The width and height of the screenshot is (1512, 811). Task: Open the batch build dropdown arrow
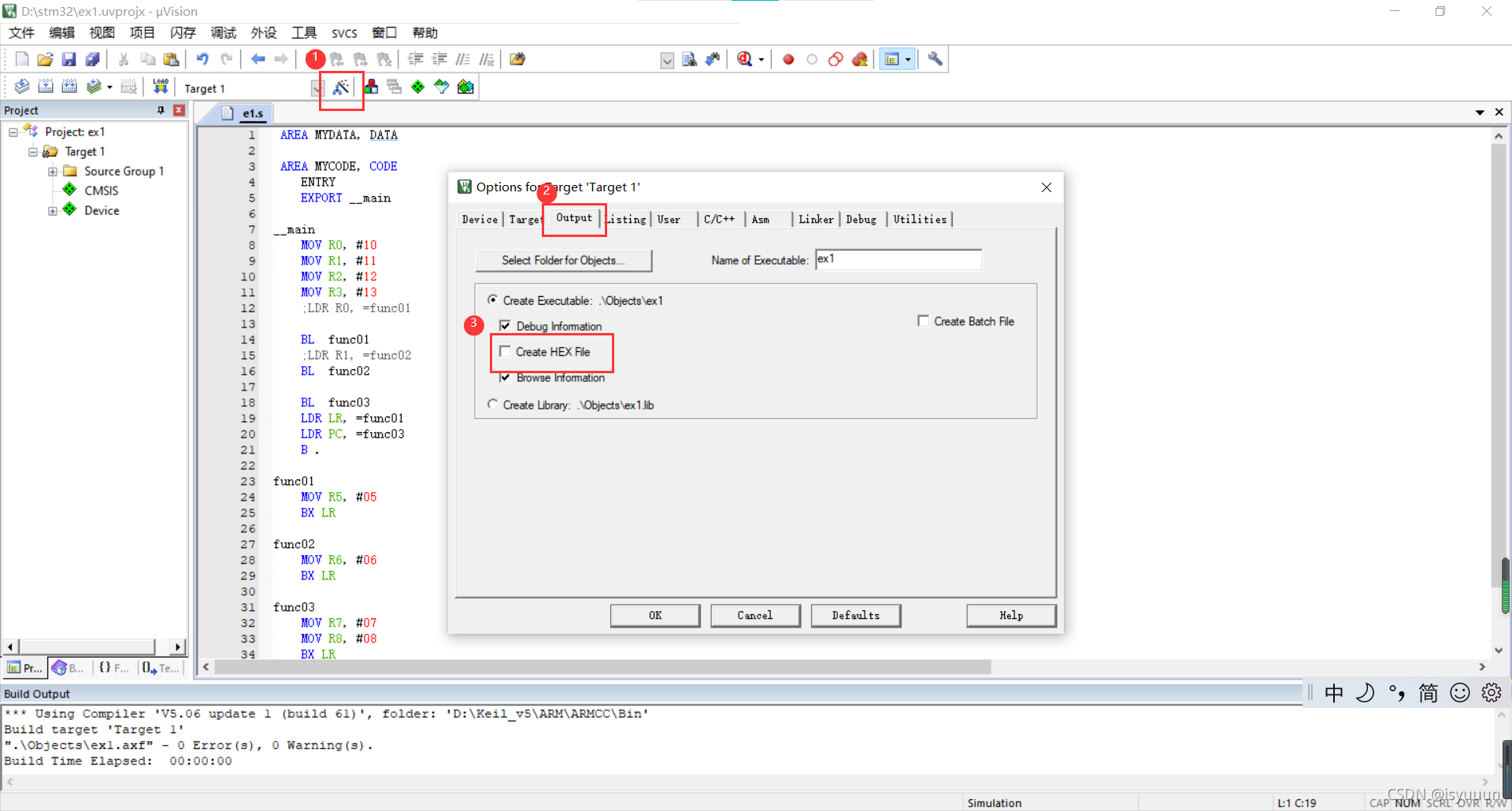pyautogui.click(x=109, y=87)
